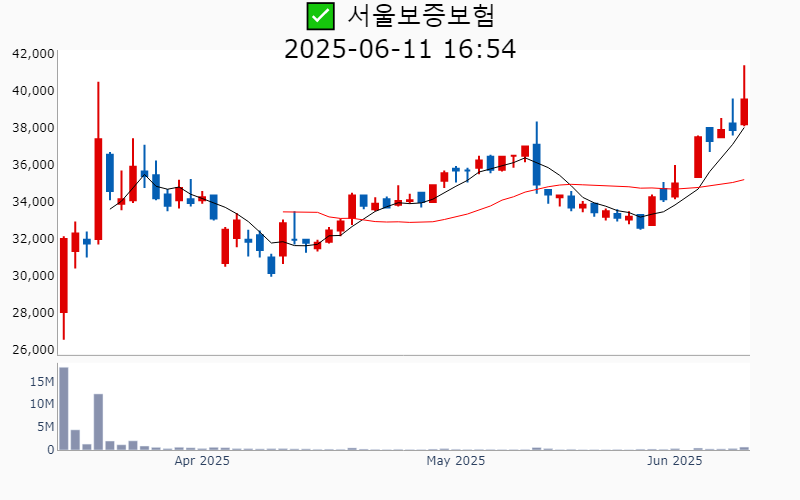Click the 36,000 price axis label
The width and height of the screenshot is (800, 500).
pos(33,165)
